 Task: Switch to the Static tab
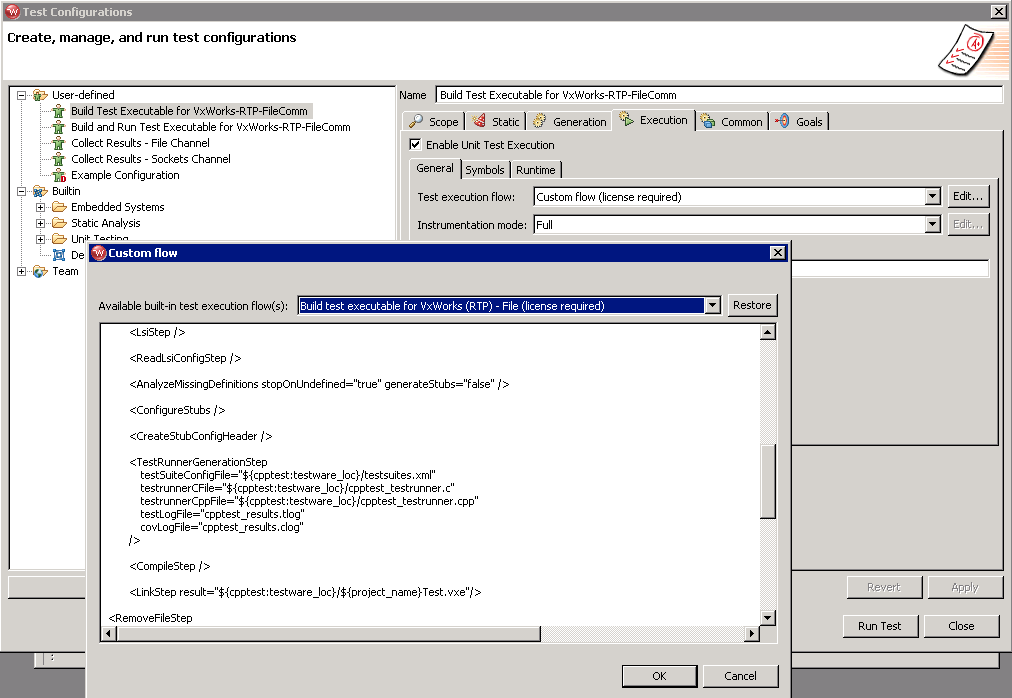[496, 121]
